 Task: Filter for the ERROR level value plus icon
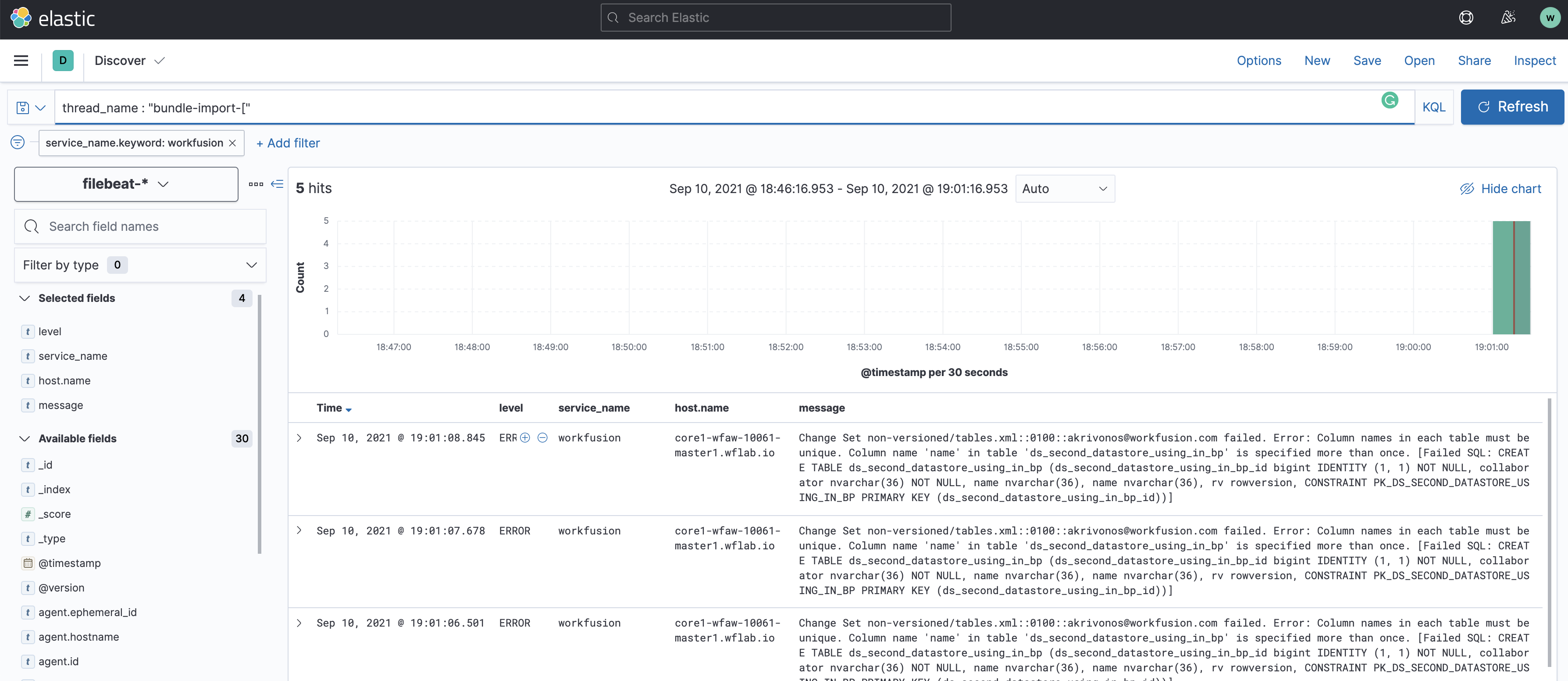[525, 437]
